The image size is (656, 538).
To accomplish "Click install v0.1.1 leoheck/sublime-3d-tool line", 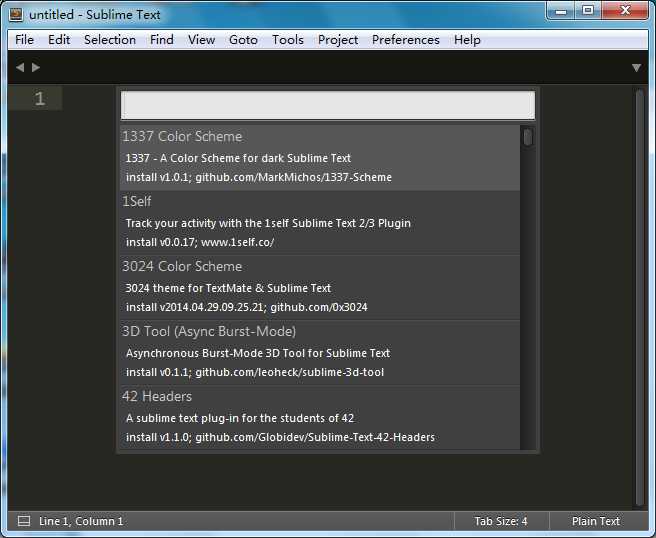I will click(x=255, y=372).
